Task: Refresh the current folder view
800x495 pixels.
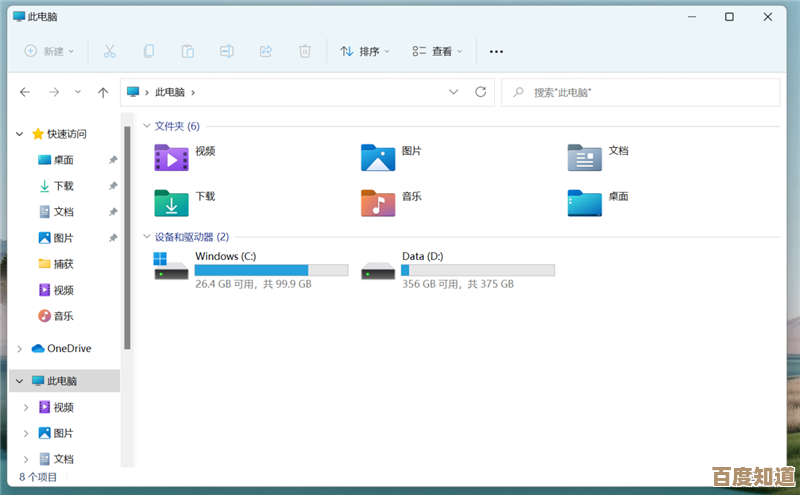Action: [x=481, y=92]
